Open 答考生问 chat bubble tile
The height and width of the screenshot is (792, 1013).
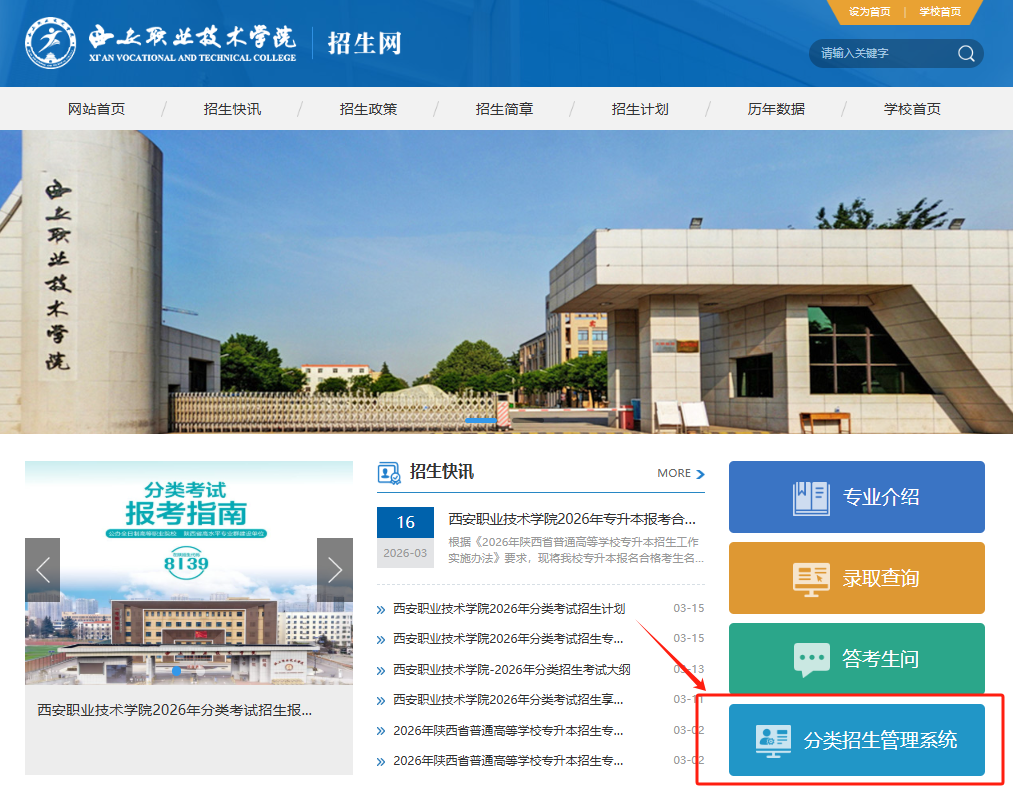[x=856, y=659]
